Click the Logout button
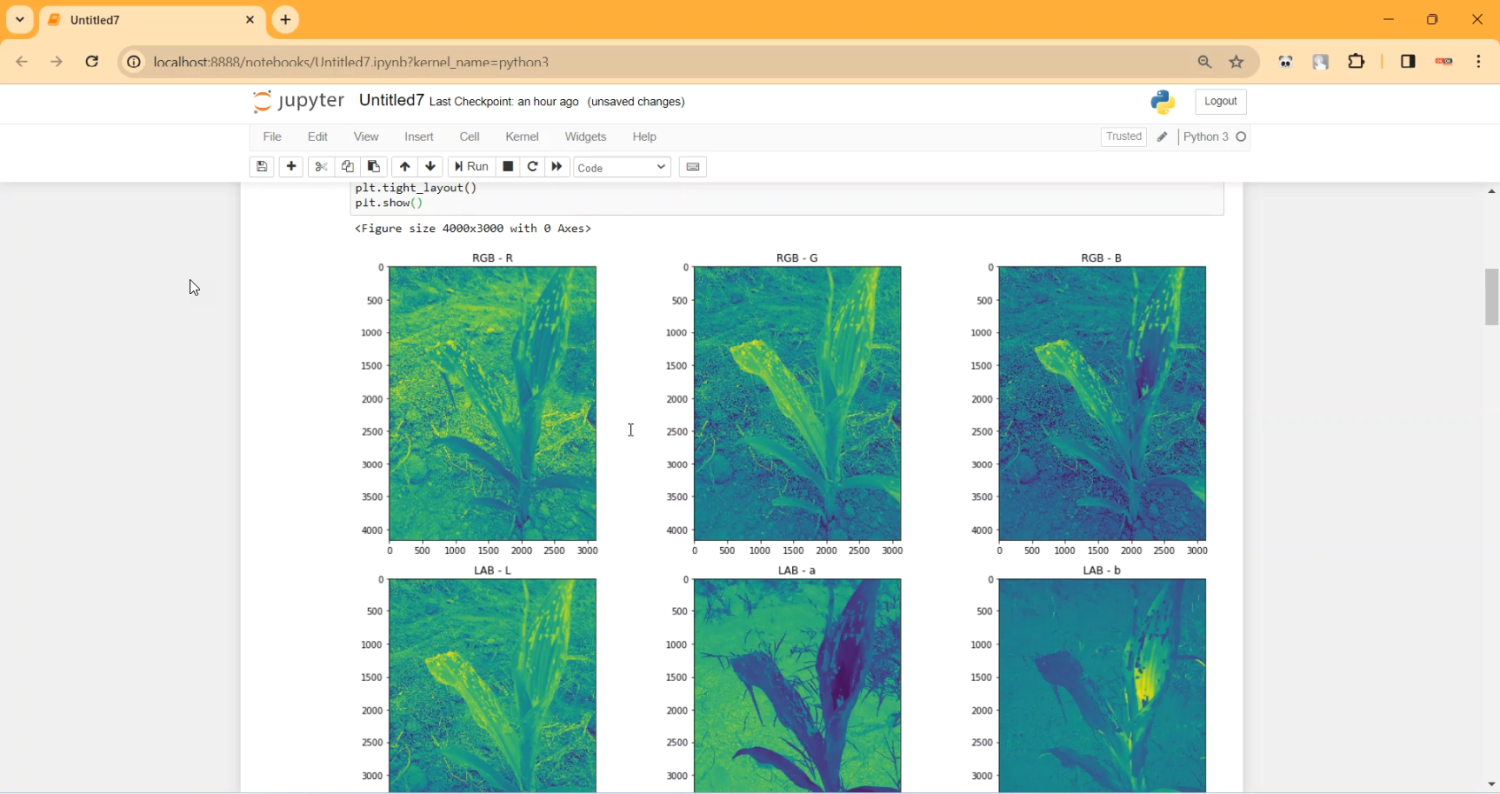 pos(1220,101)
